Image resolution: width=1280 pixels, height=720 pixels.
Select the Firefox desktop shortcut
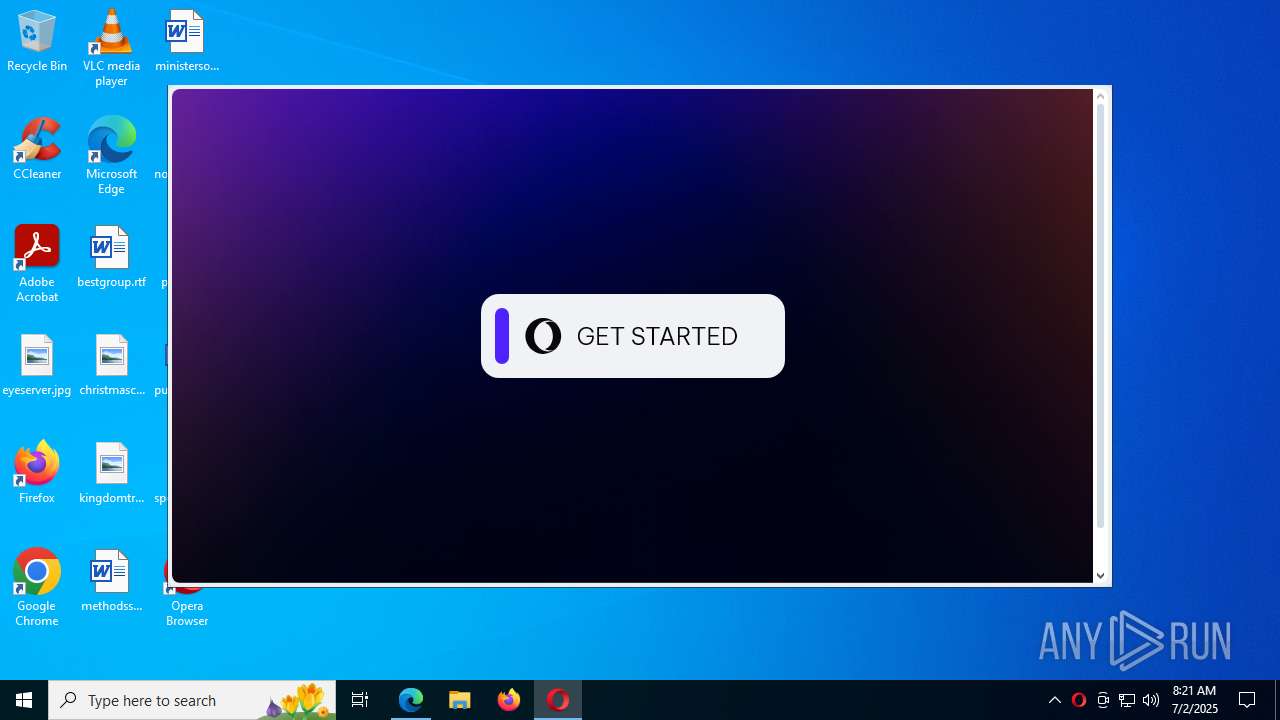37,474
